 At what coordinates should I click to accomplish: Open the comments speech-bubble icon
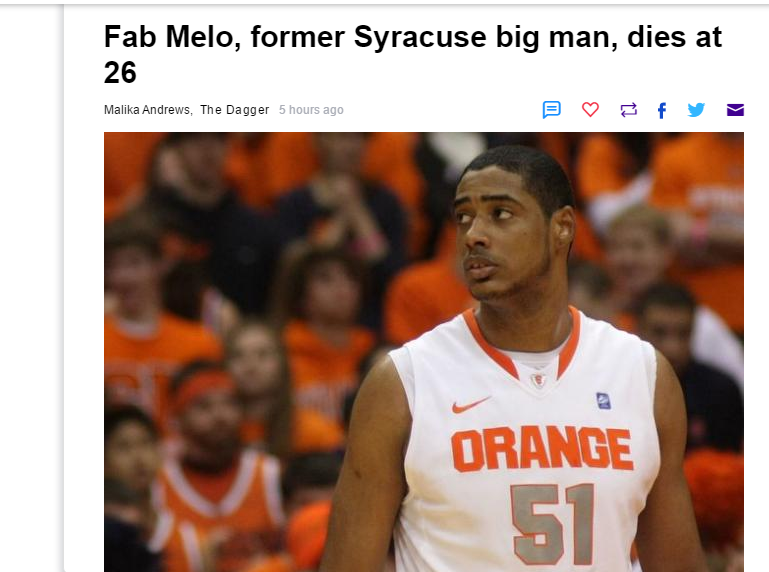point(551,109)
